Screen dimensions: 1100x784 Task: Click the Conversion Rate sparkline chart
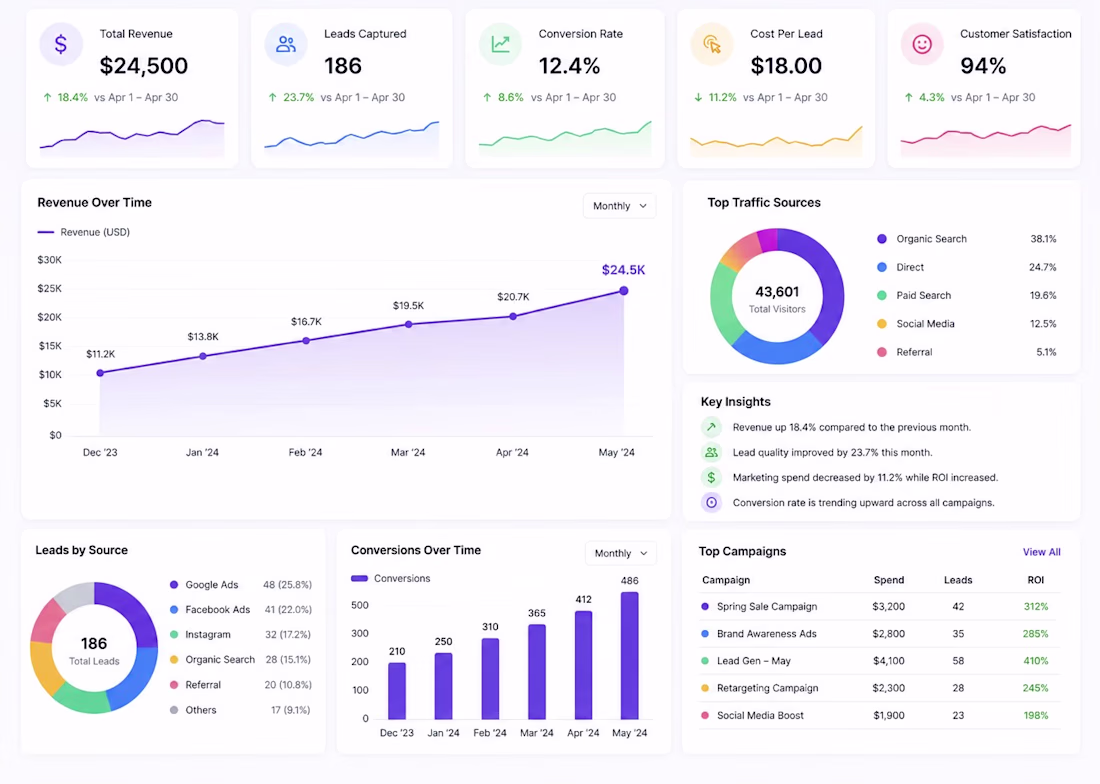pyautogui.click(x=565, y=137)
